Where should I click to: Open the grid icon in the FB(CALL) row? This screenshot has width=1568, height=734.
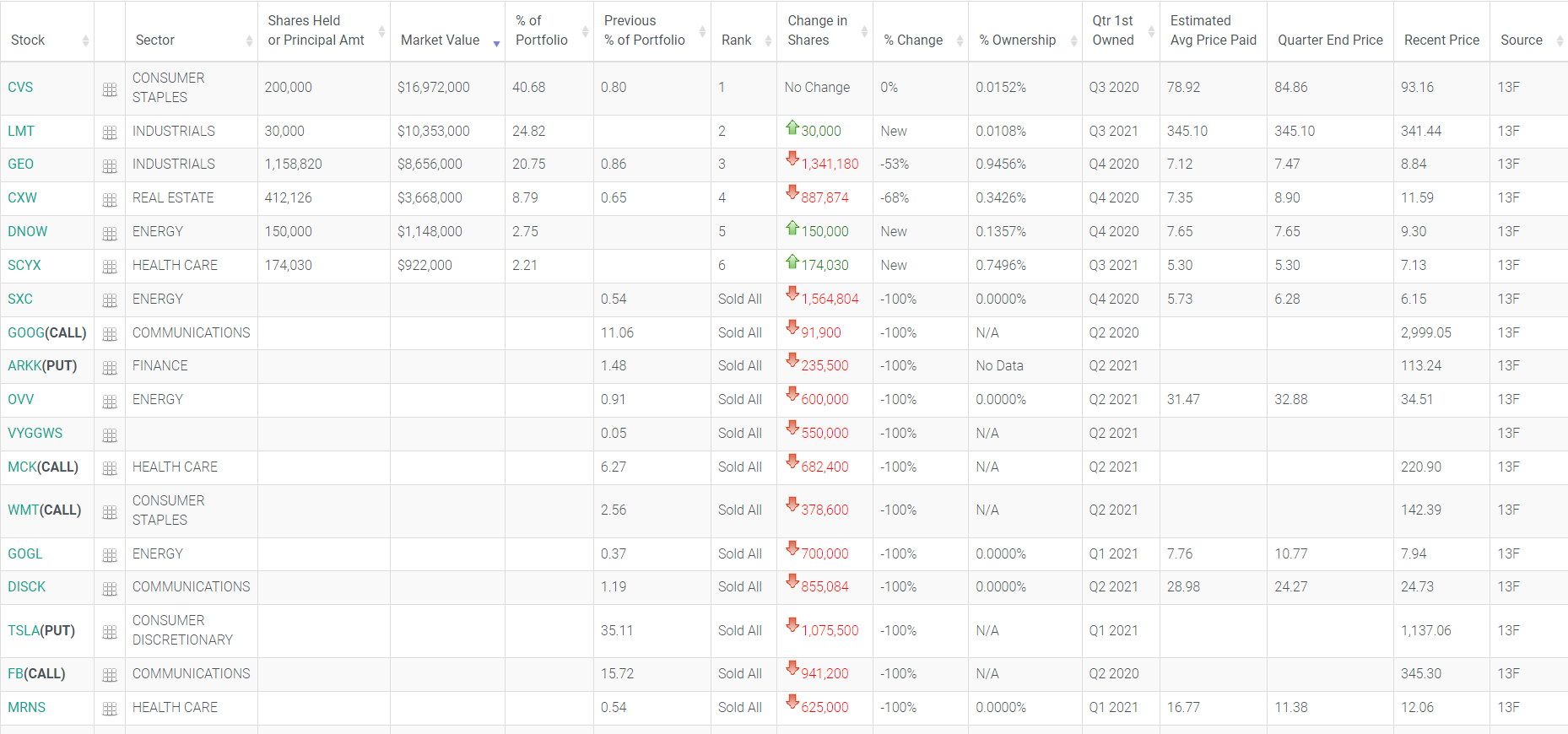(110, 675)
